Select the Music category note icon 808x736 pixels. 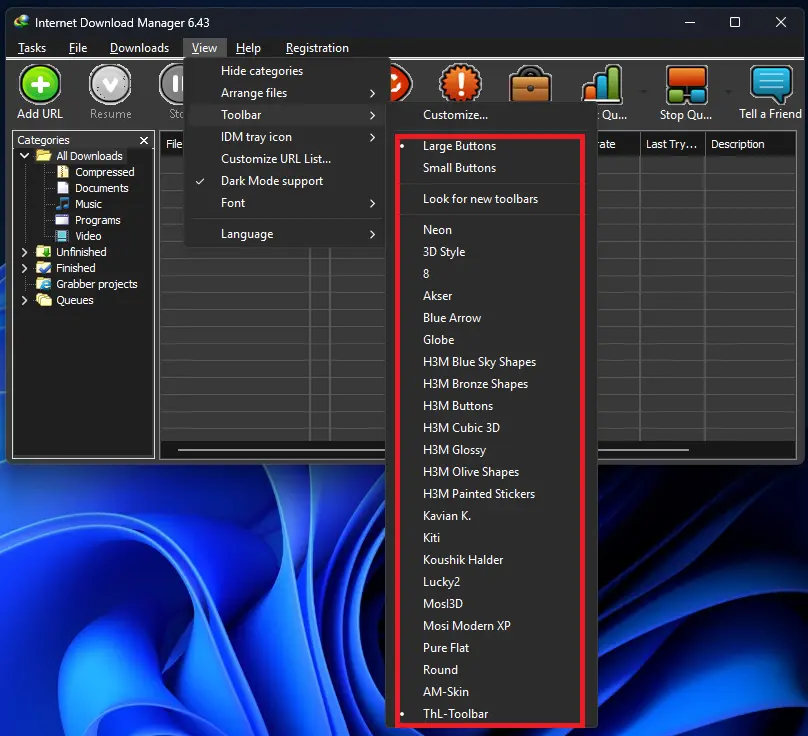(63, 204)
